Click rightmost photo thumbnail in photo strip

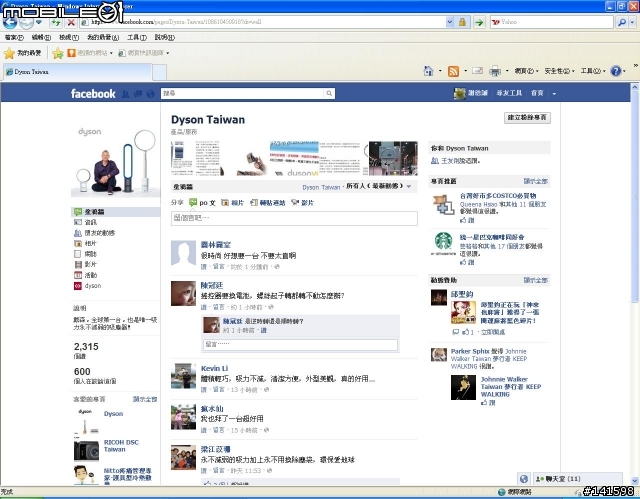point(393,158)
